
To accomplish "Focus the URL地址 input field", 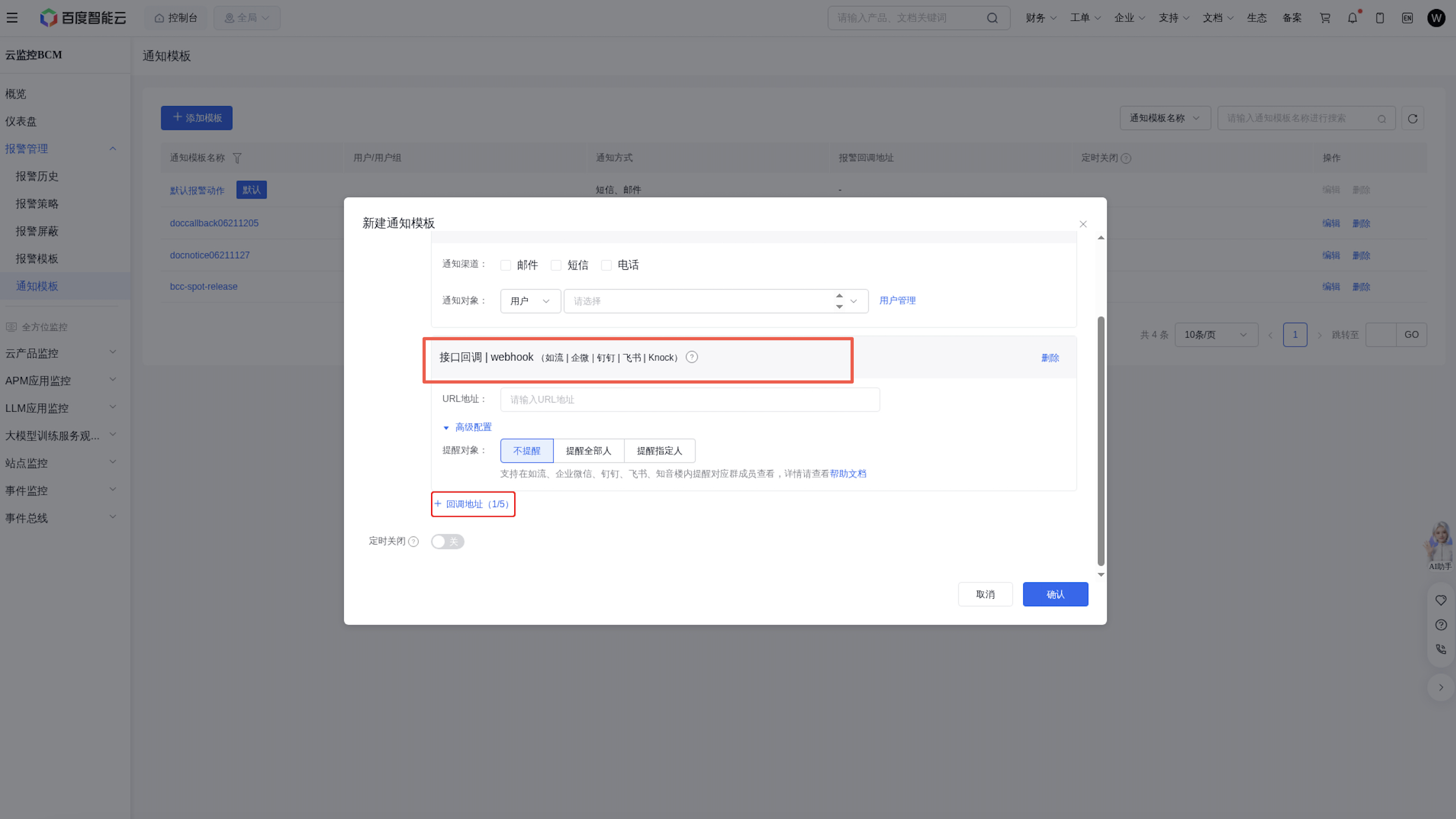I will (x=690, y=400).
